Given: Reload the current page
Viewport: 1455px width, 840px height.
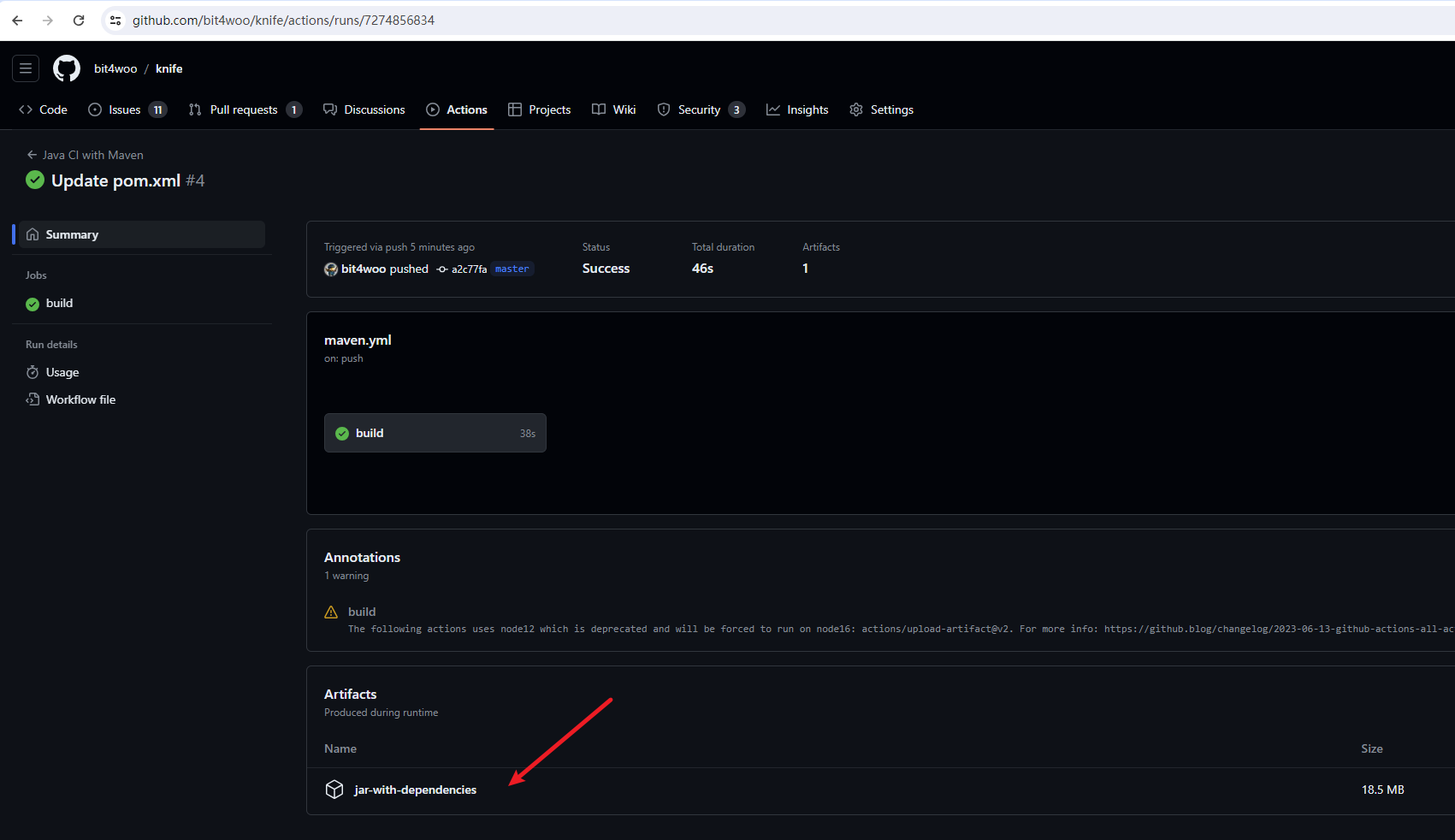Looking at the screenshot, I should click(x=79, y=21).
